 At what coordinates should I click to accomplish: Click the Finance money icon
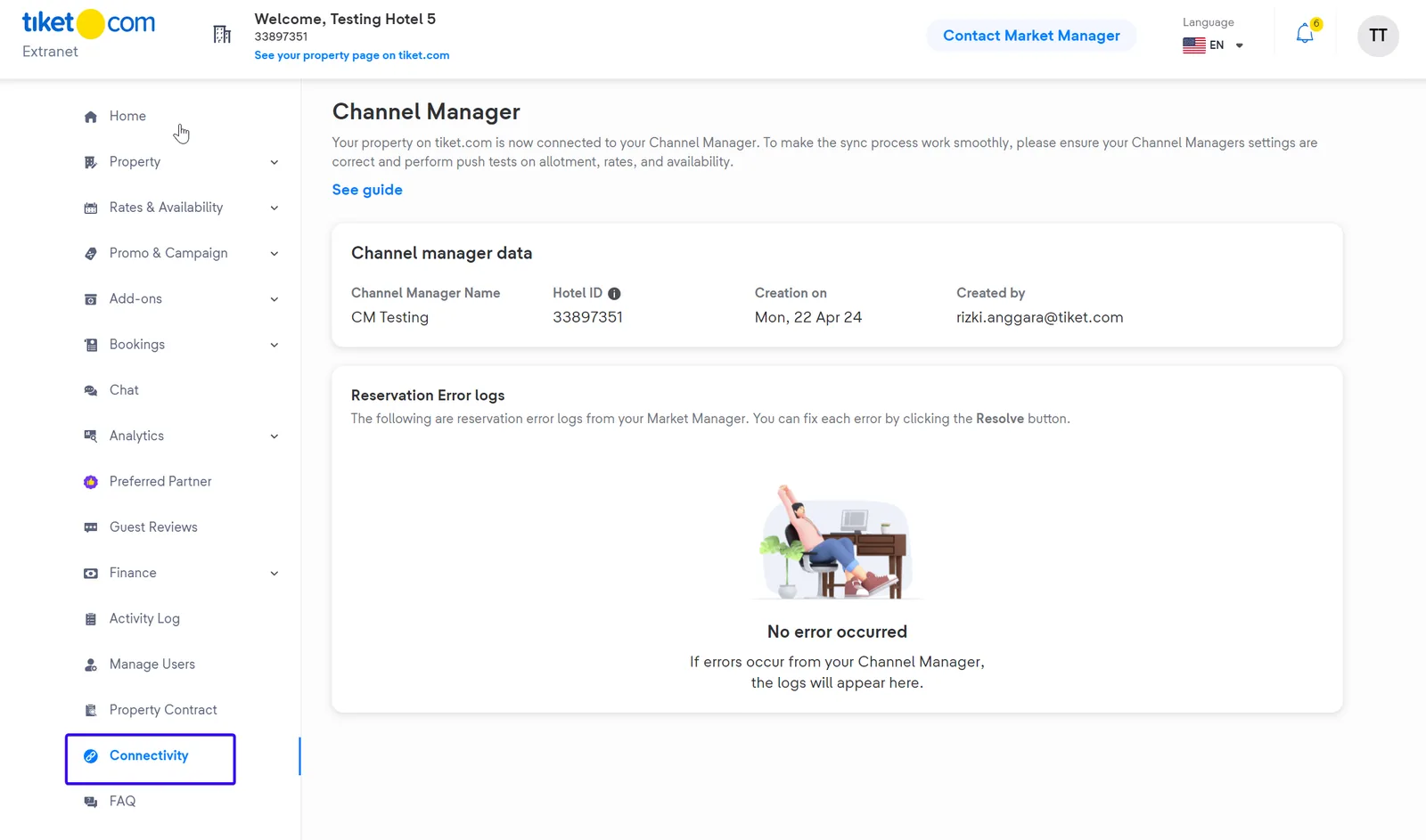90,574
